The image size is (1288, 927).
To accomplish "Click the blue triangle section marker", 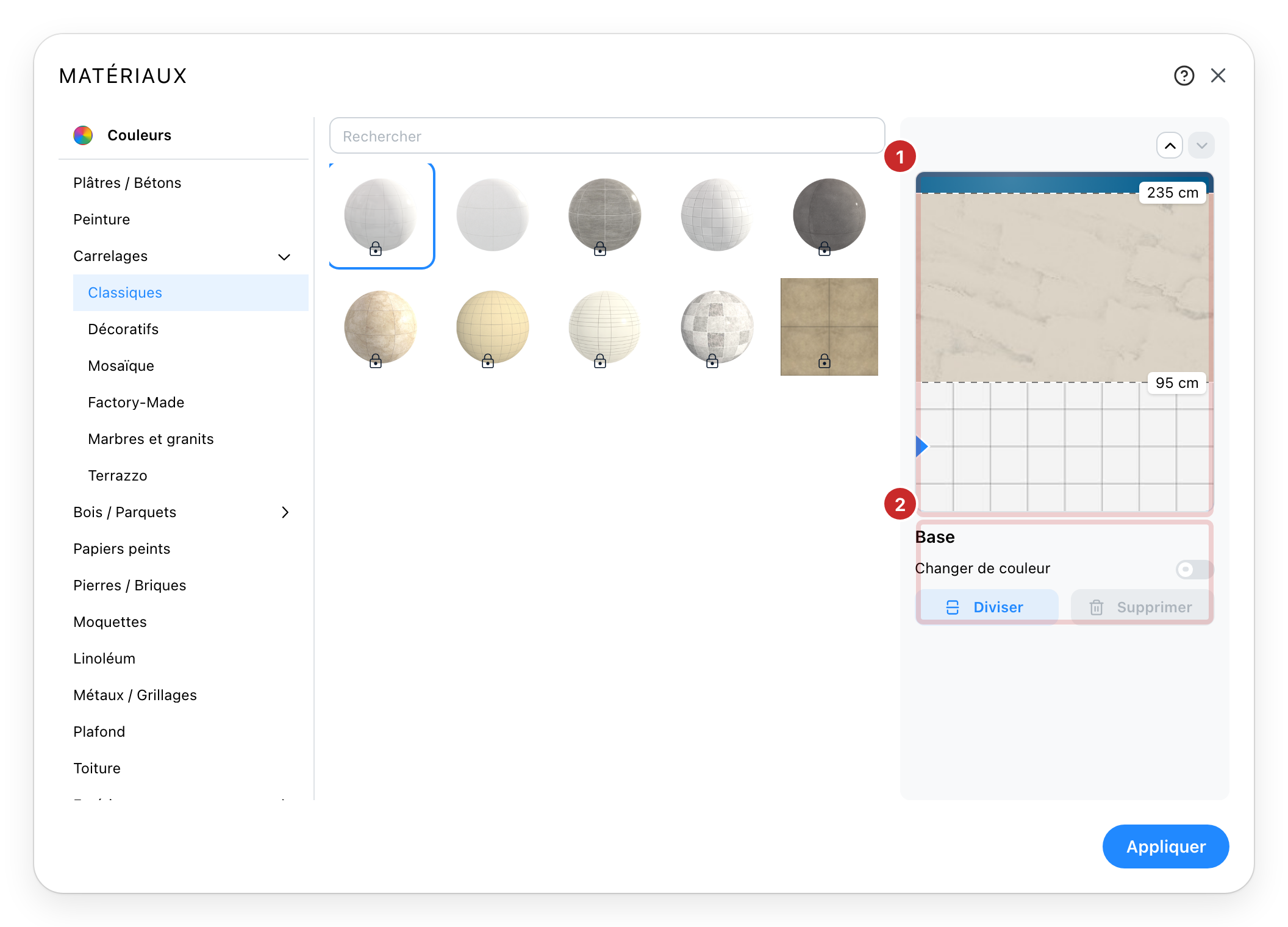I will point(921,446).
